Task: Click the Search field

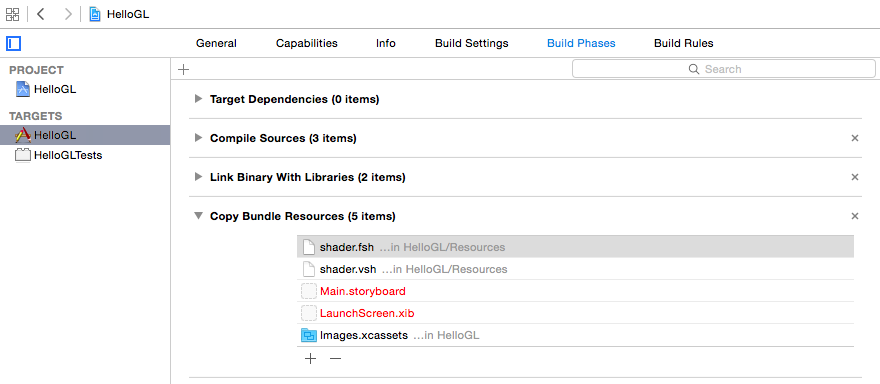Action: tap(723, 69)
